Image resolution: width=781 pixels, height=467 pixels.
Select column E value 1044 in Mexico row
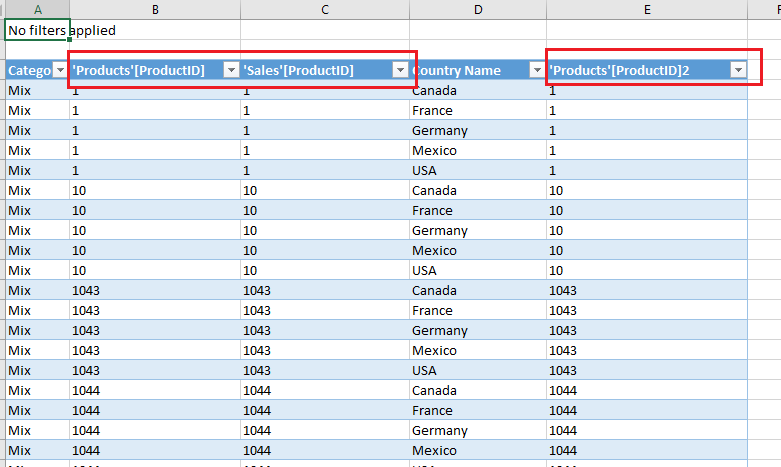coord(647,450)
